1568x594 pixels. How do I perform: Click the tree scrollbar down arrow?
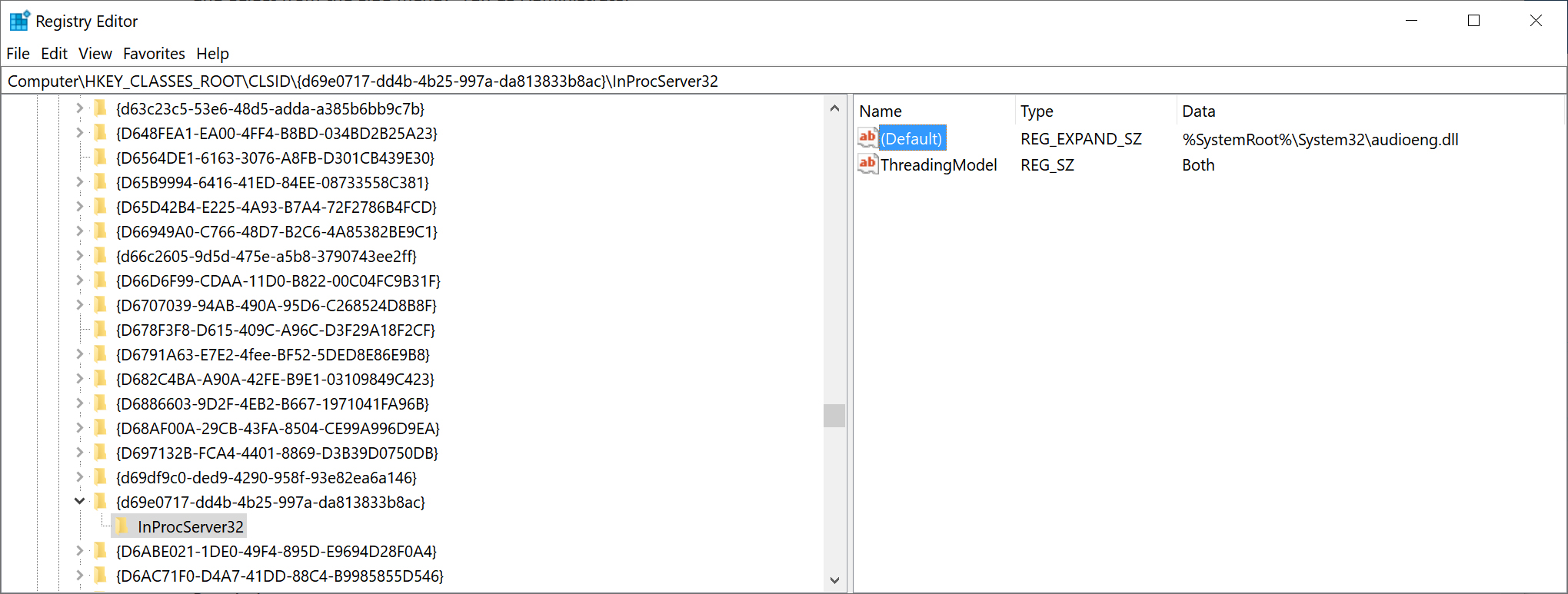pyautogui.click(x=834, y=580)
